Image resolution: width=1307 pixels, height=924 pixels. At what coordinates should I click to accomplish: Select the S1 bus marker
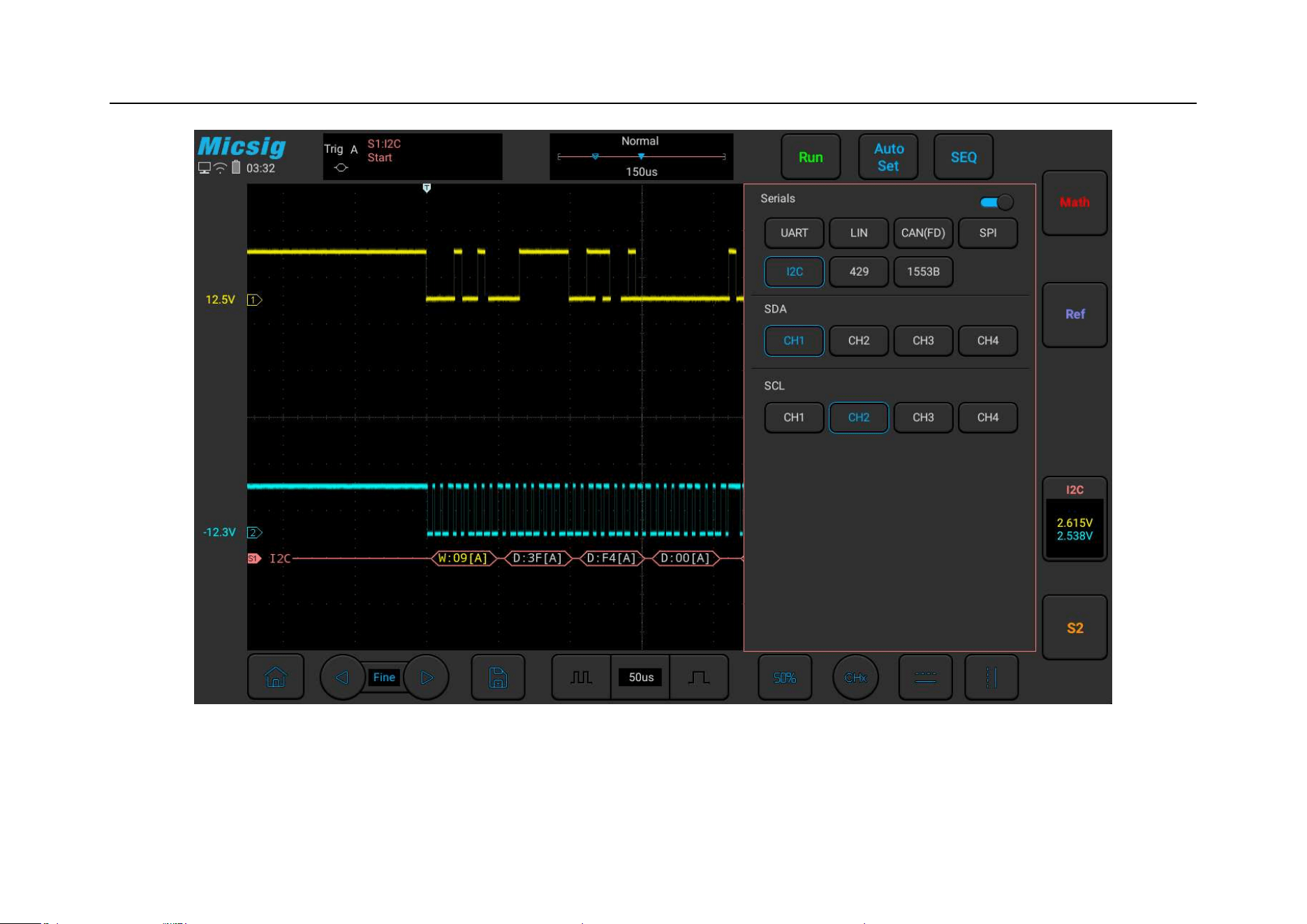[254, 558]
